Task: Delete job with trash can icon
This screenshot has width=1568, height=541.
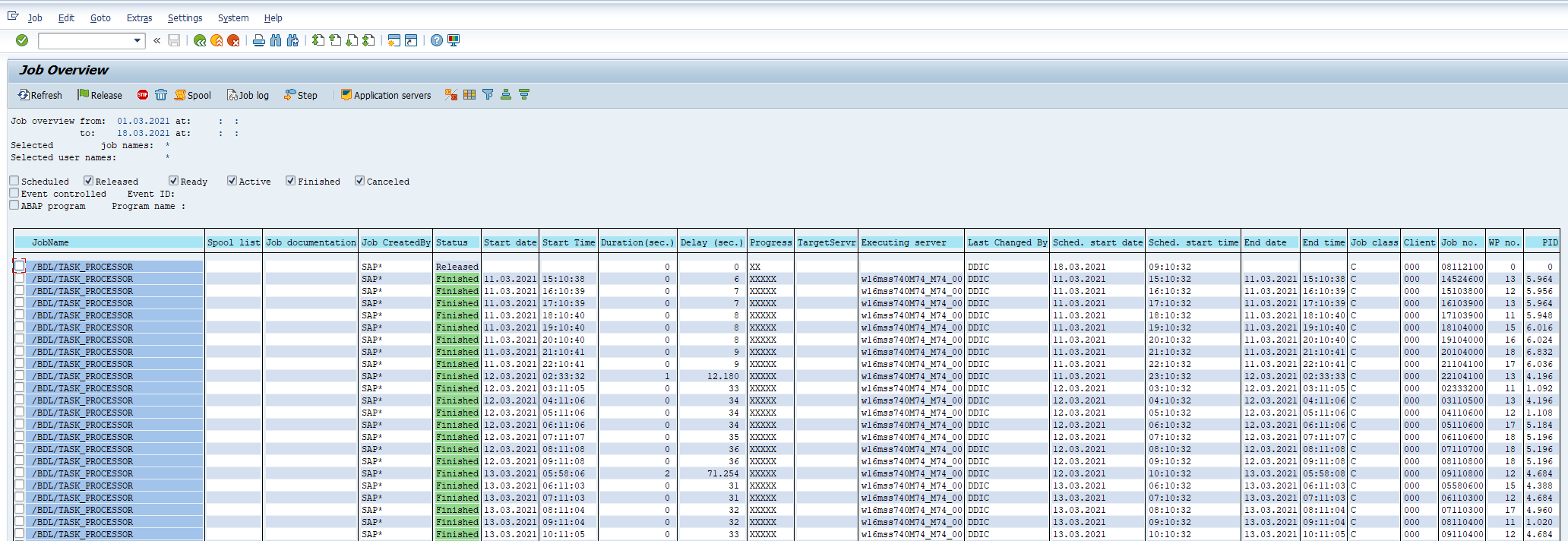Action: point(161,95)
